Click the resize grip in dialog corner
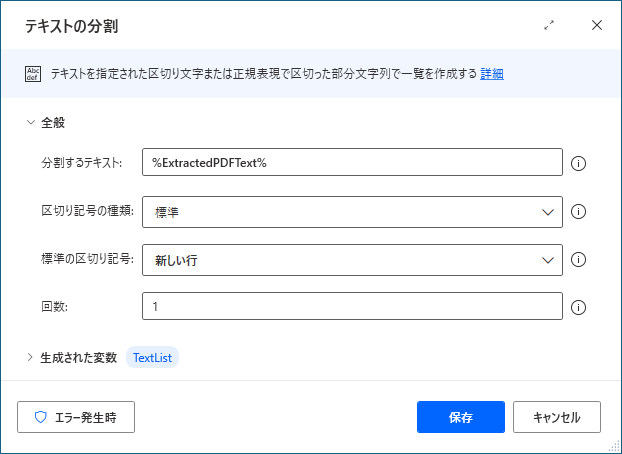Image resolution: width=622 pixels, height=454 pixels. [614, 446]
